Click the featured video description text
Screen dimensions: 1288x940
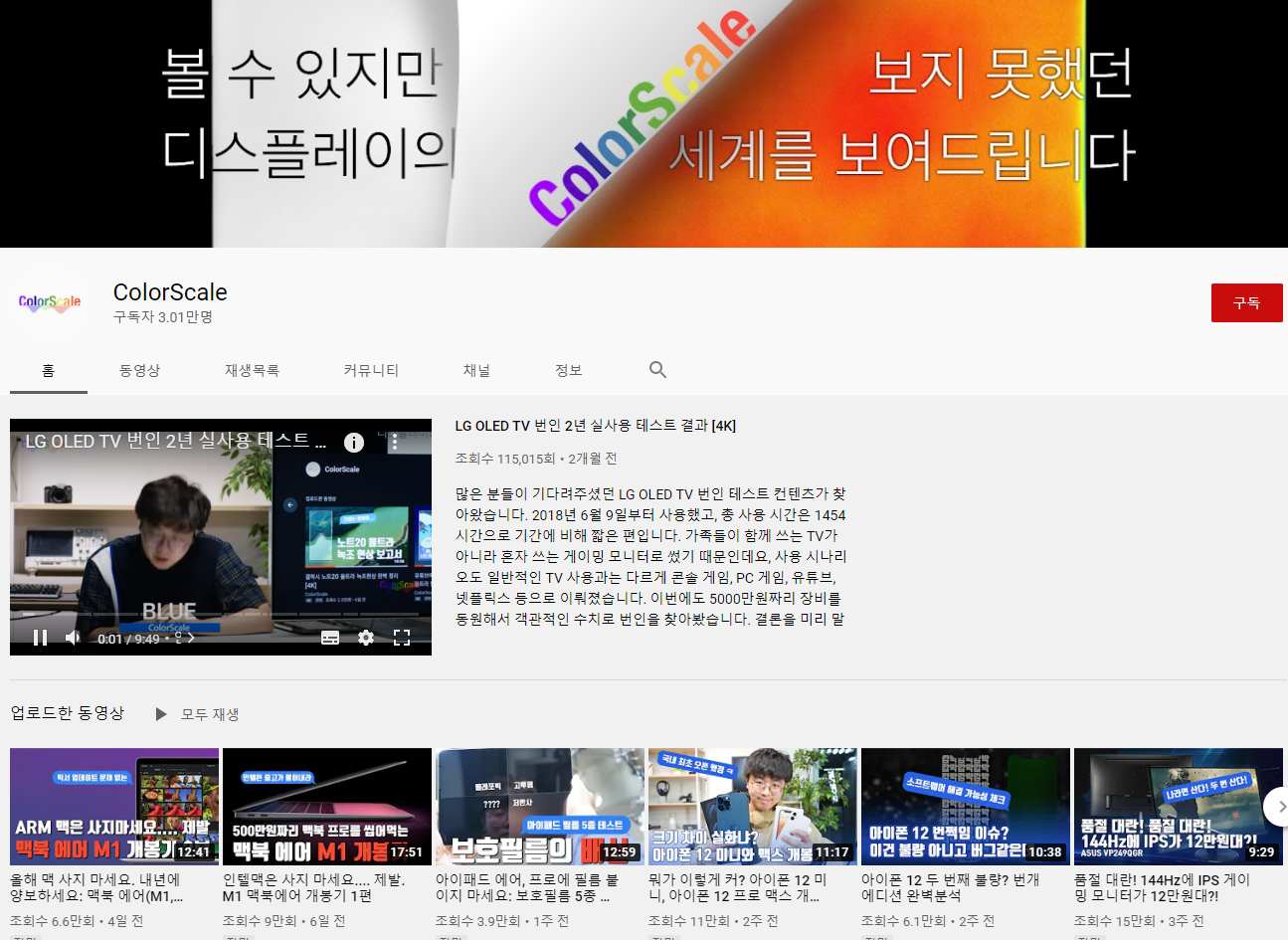(x=651, y=556)
